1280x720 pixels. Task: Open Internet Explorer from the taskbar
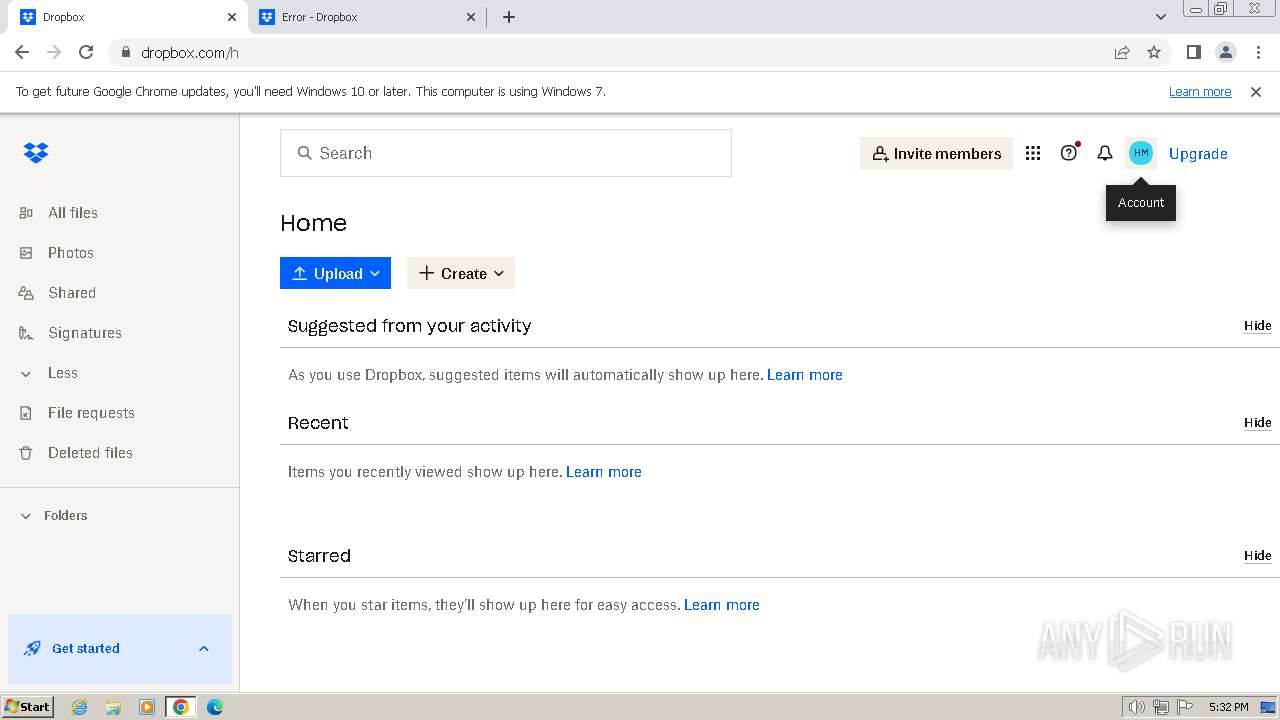79,707
